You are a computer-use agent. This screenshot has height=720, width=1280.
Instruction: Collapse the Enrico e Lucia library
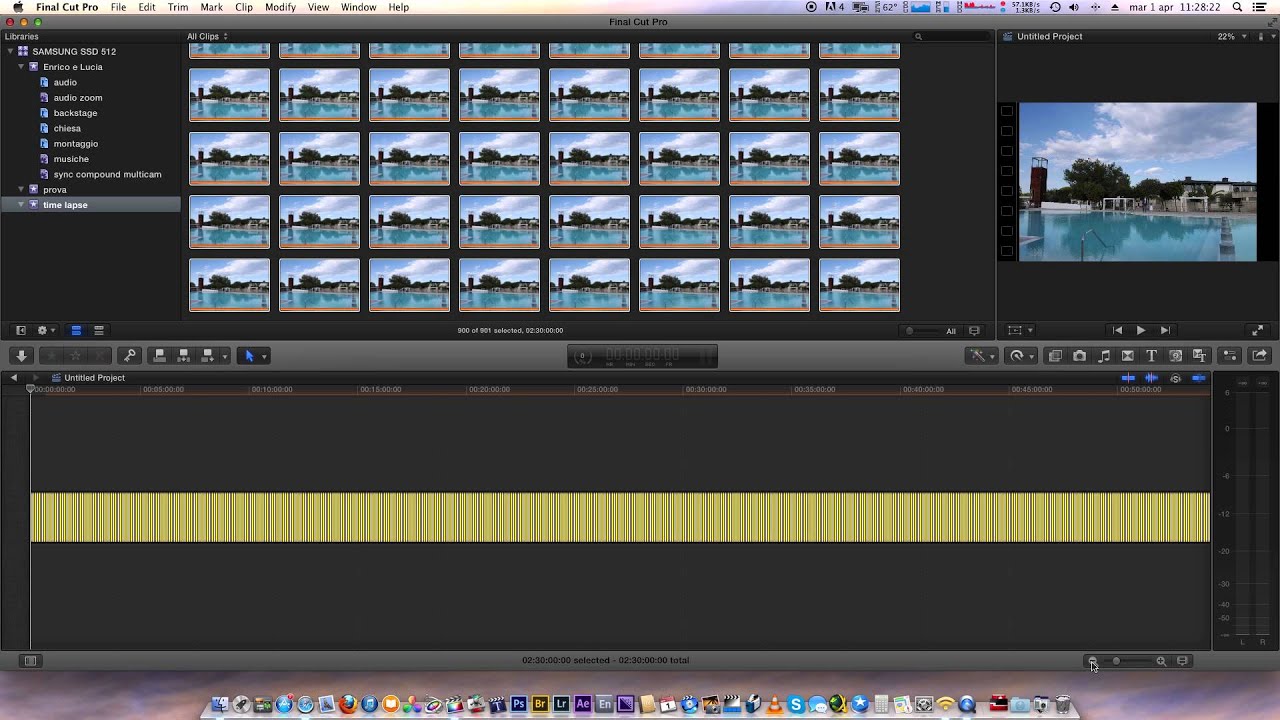point(21,67)
